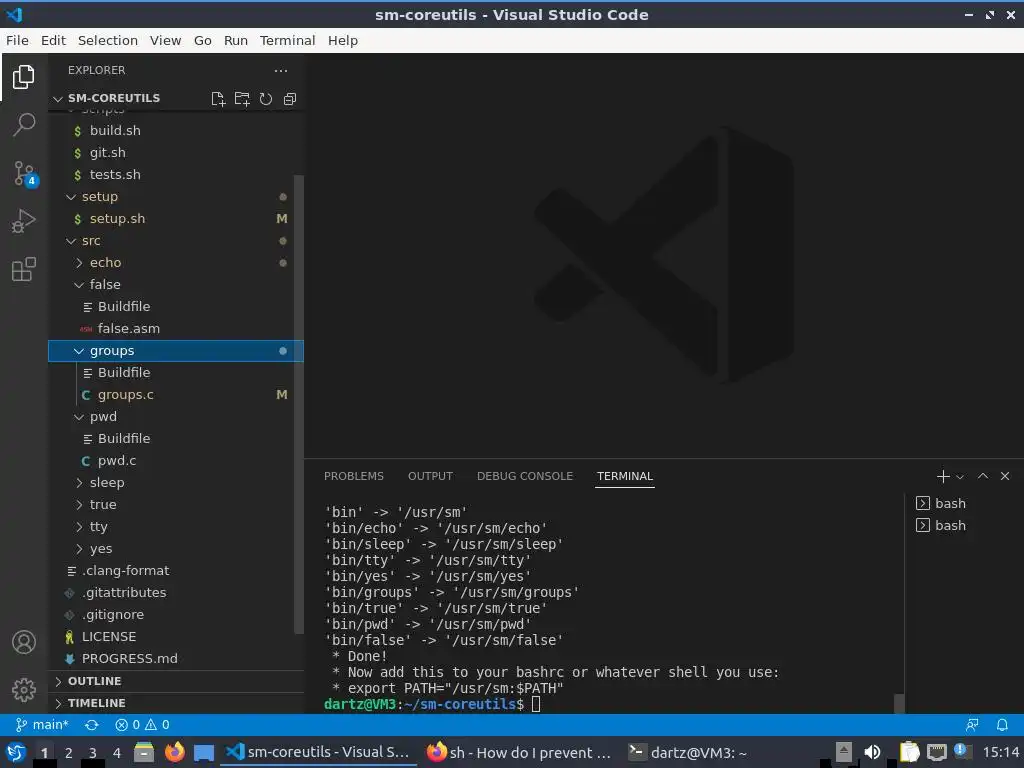The height and width of the screenshot is (768, 1024).
Task: Open the Manage gear icon
Action: coord(24,689)
